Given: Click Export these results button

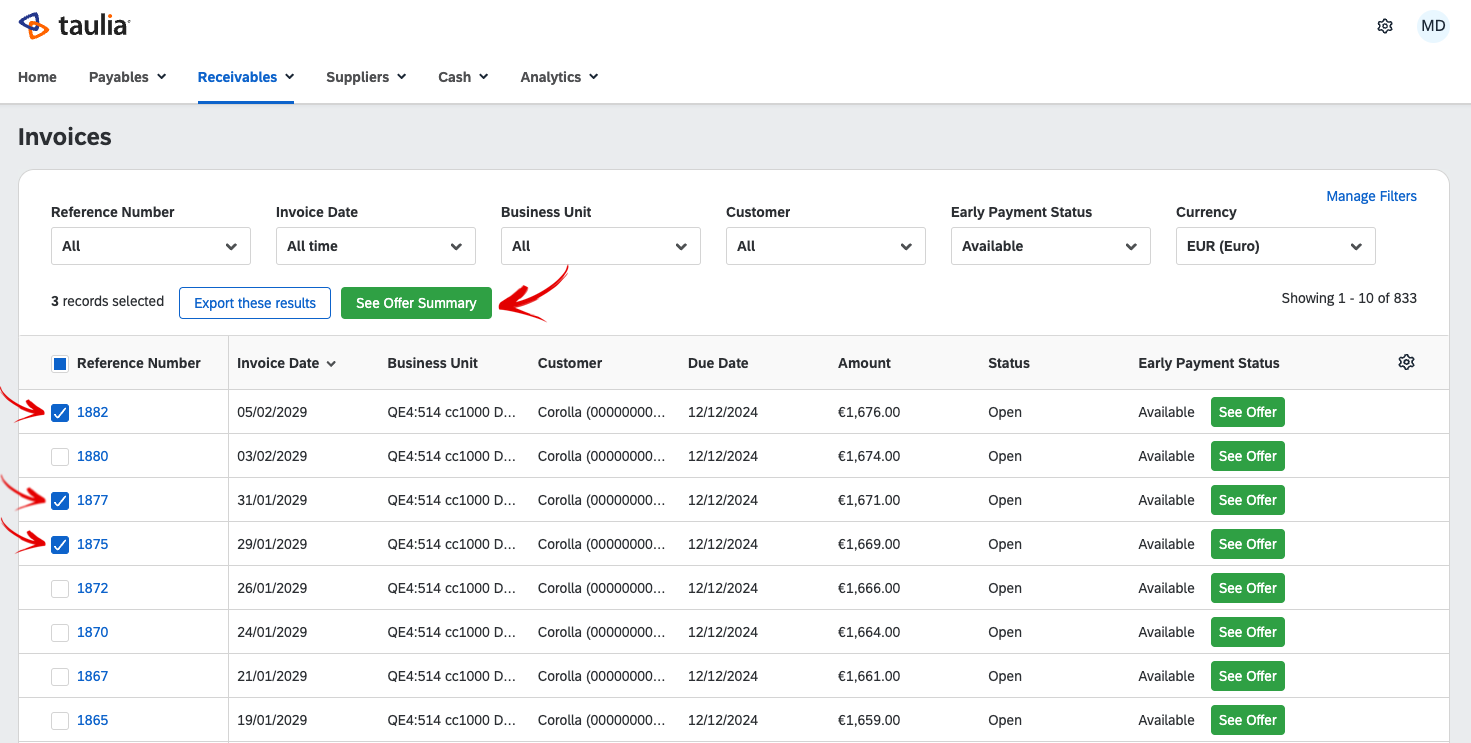Looking at the screenshot, I should coord(255,303).
